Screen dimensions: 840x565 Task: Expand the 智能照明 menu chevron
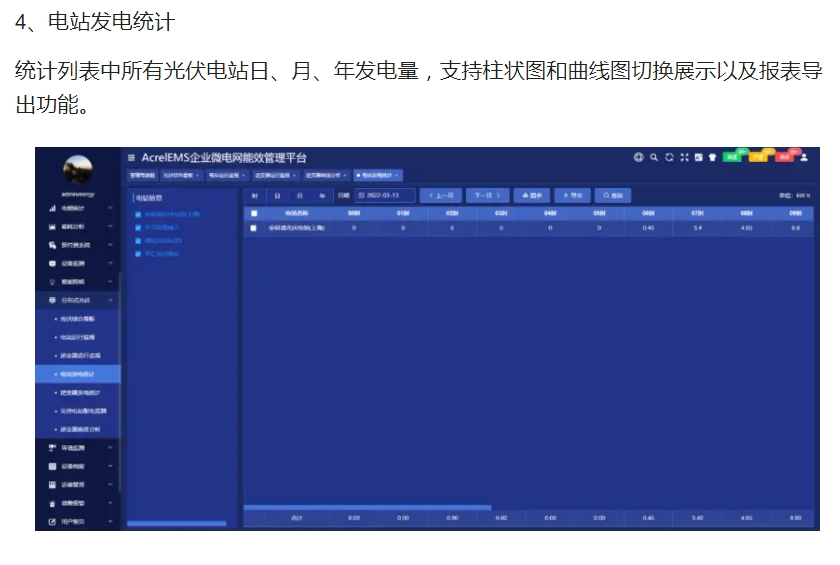[x=110, y=282]
